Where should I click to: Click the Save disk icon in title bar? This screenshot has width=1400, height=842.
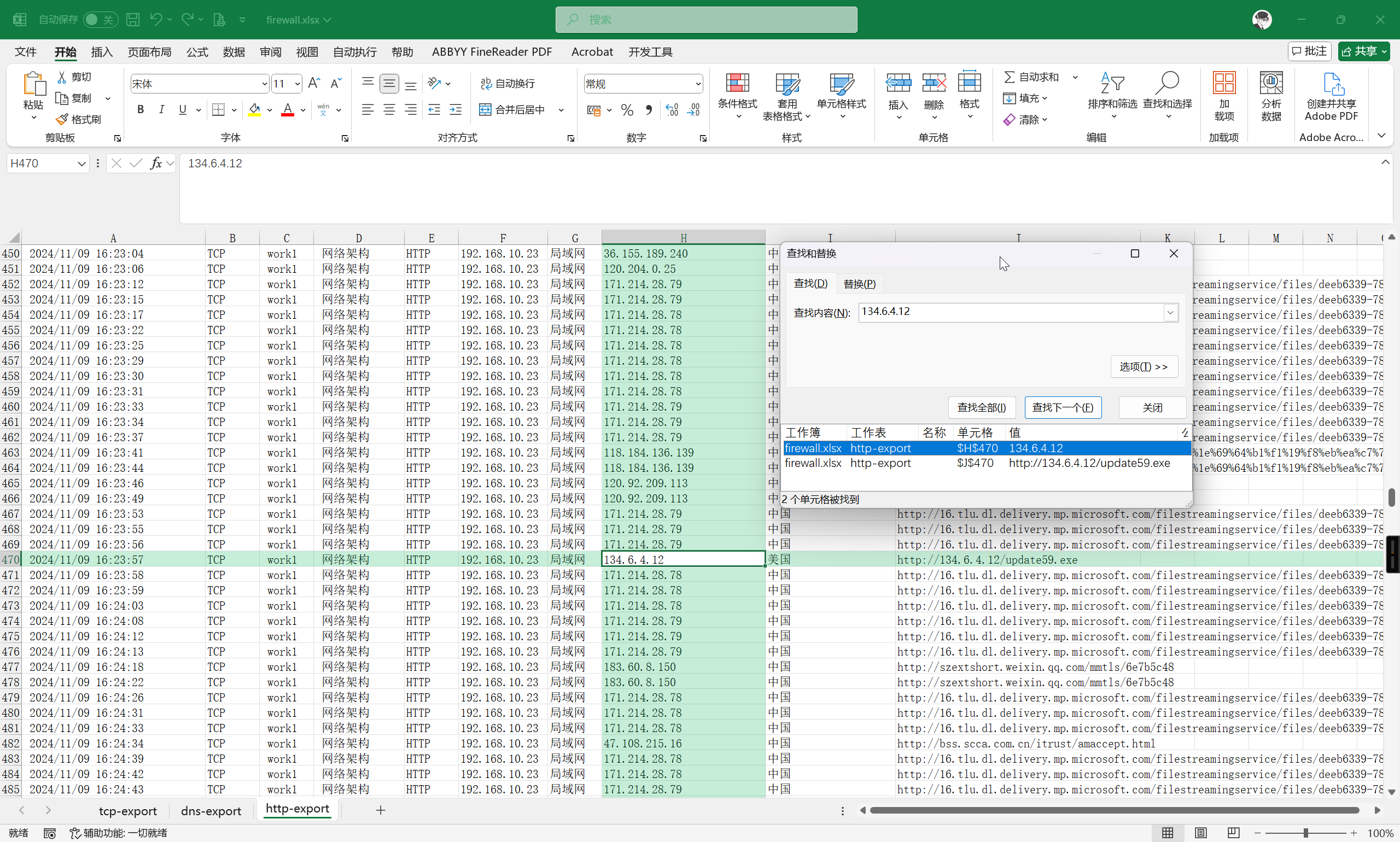pyautogui.click(x=133, y=19)
